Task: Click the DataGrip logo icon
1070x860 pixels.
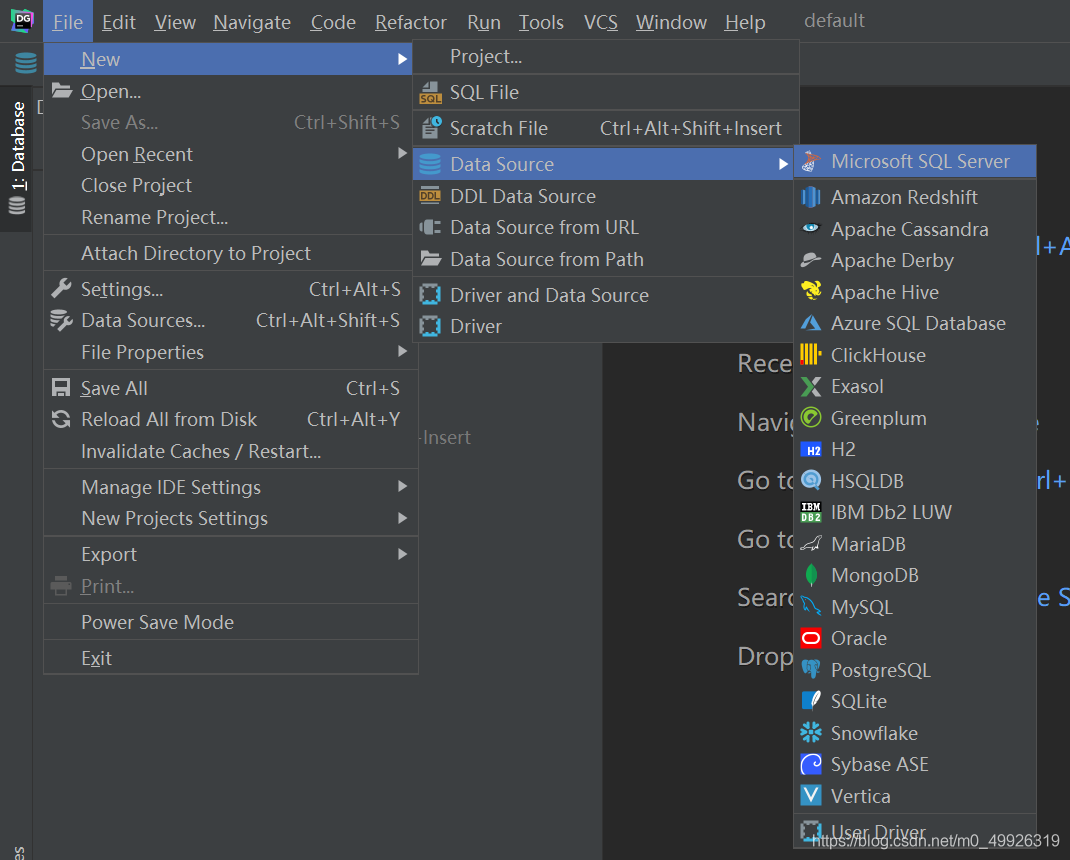Action: 23,20
